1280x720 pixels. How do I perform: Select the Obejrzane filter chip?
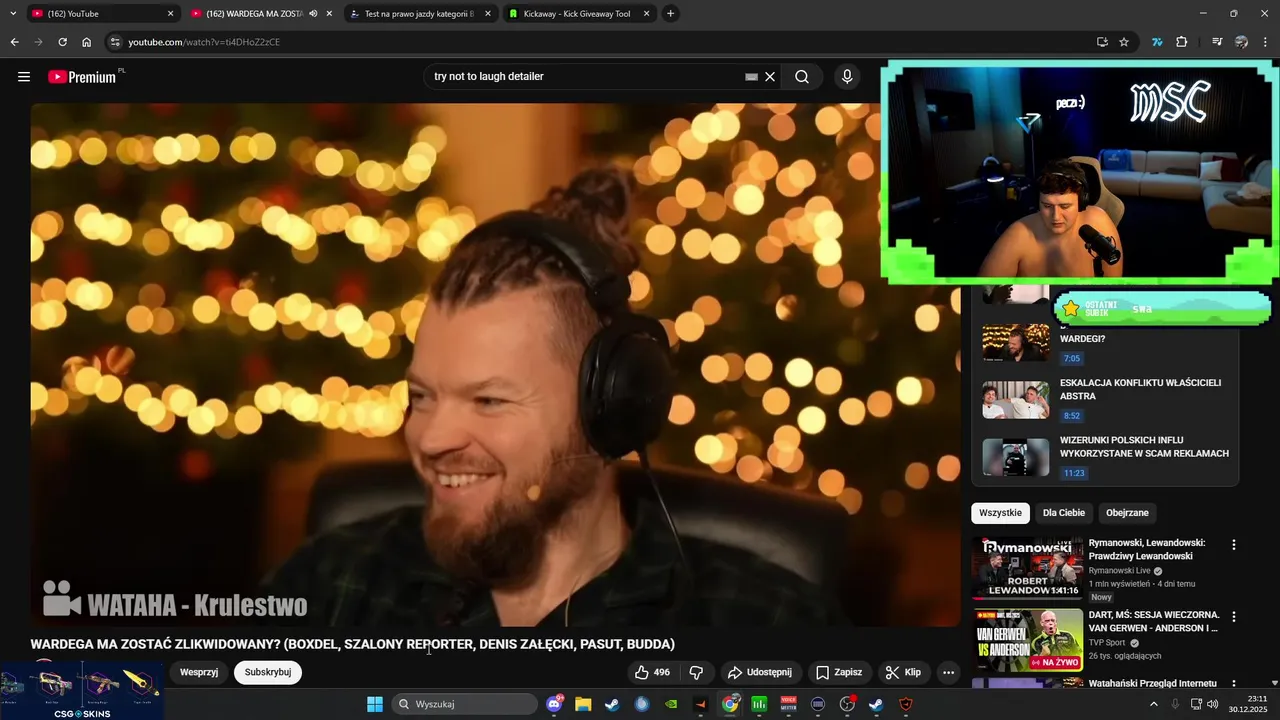click(x=1127, y=513)
